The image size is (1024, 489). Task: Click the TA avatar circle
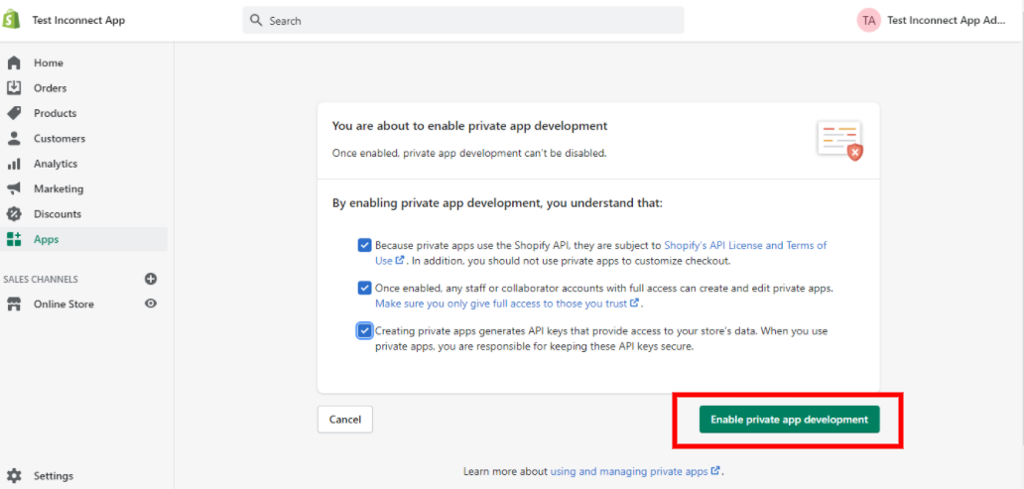click(x=869, y=20)
